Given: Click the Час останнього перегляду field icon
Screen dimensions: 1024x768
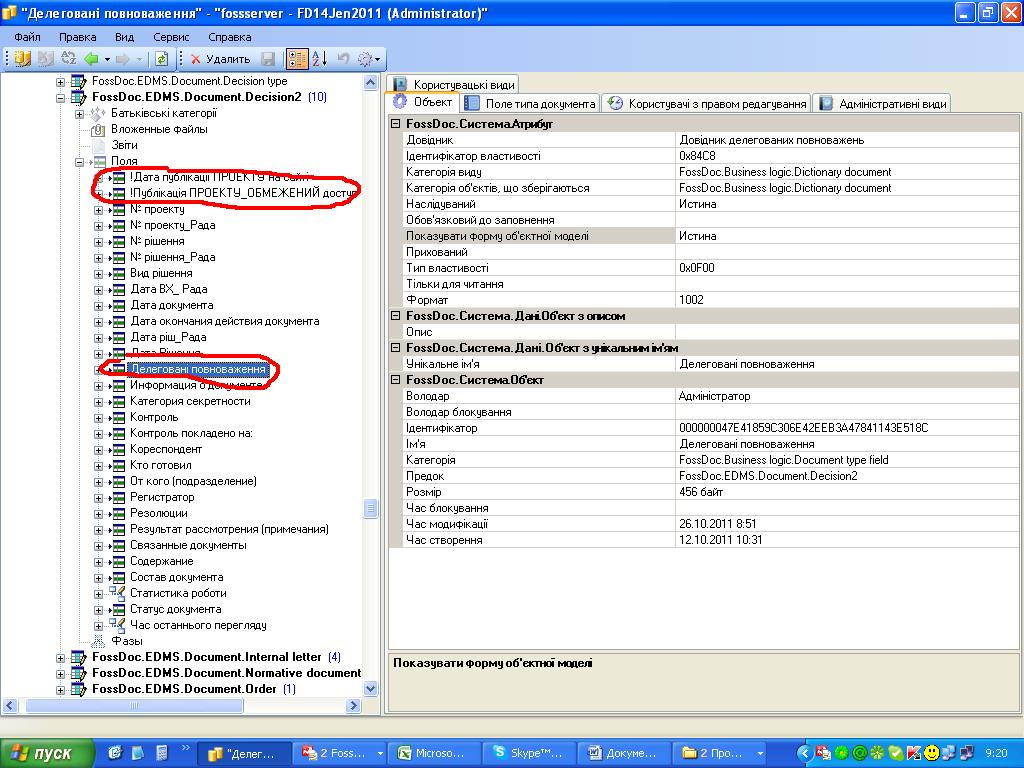Looking at the screenshot, I should (118, 625).
